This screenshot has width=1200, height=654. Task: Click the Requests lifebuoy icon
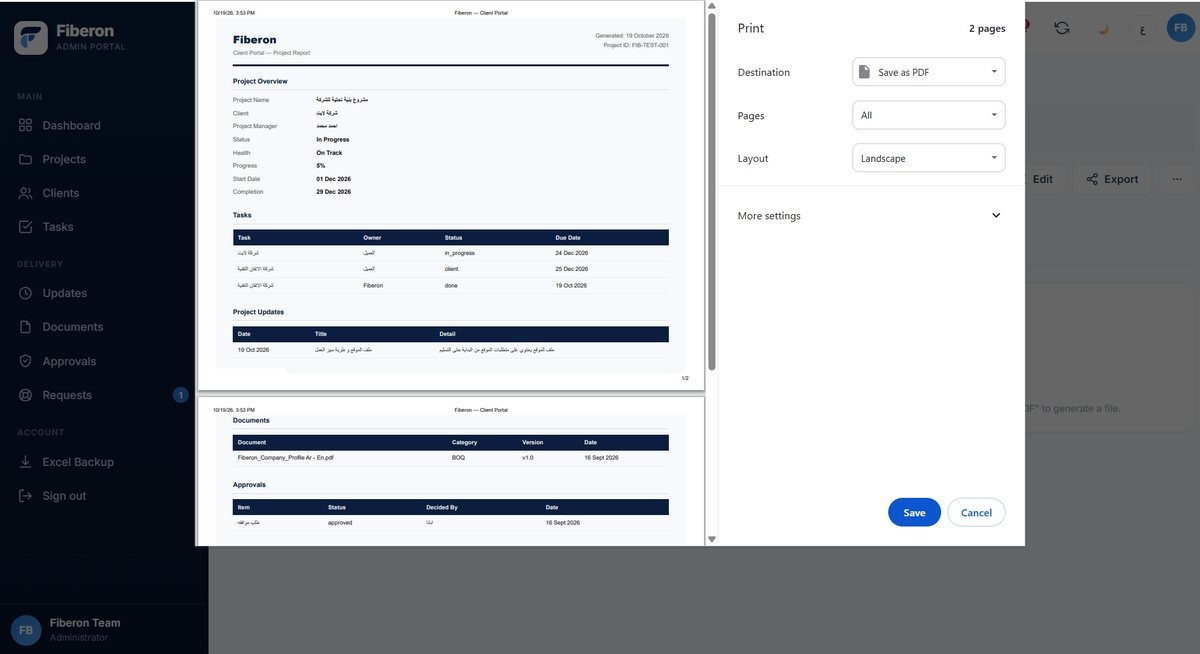click(x=26, y=395)
